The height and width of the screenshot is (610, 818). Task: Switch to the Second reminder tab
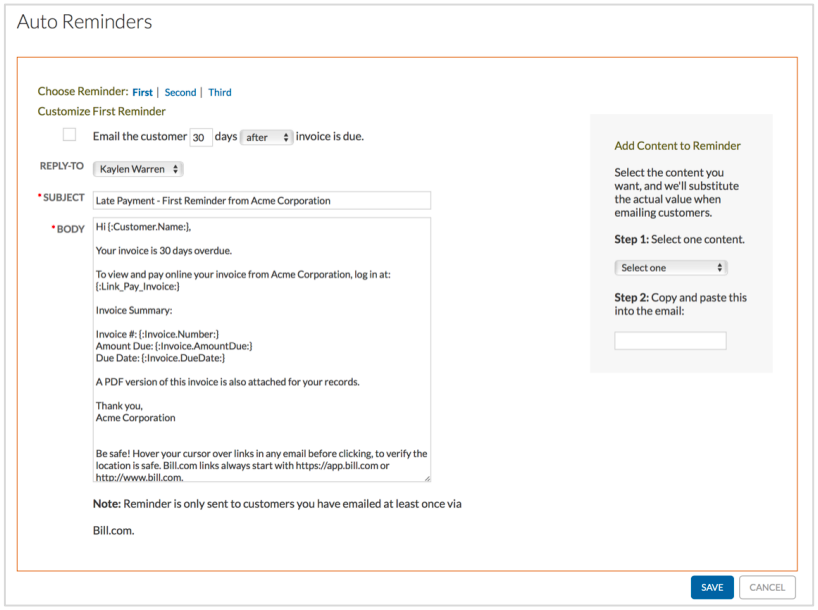pos(180,92)
